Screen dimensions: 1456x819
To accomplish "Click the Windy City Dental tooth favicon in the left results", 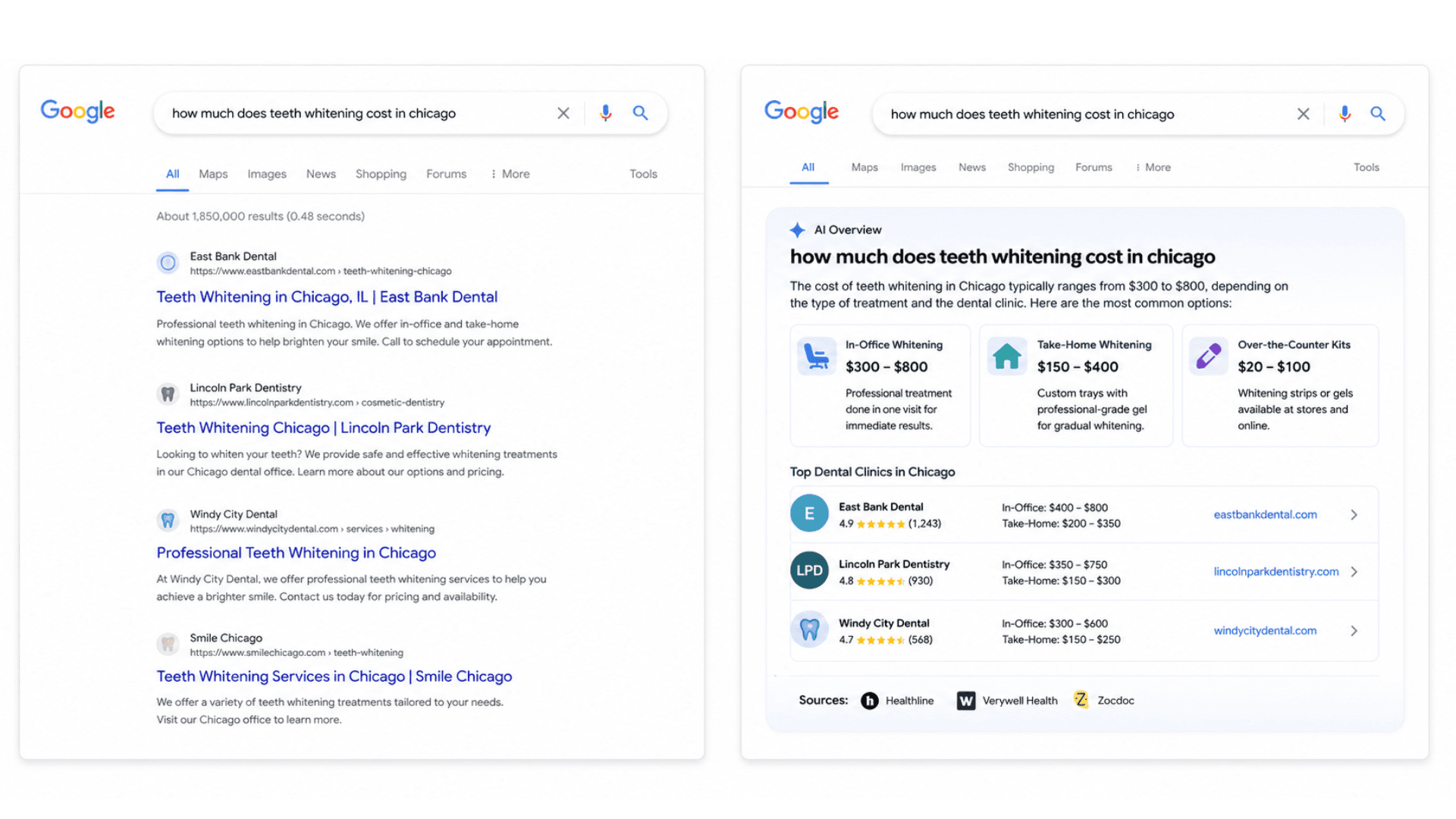I will 168,520.
